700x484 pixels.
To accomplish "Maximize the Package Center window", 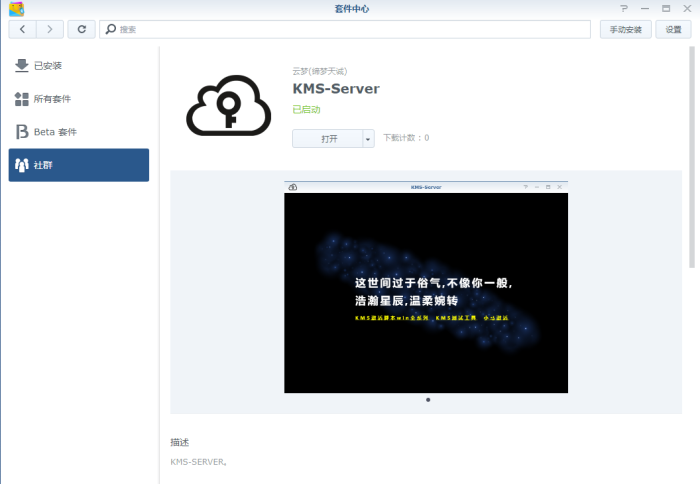I will click(x=666, y=8).
